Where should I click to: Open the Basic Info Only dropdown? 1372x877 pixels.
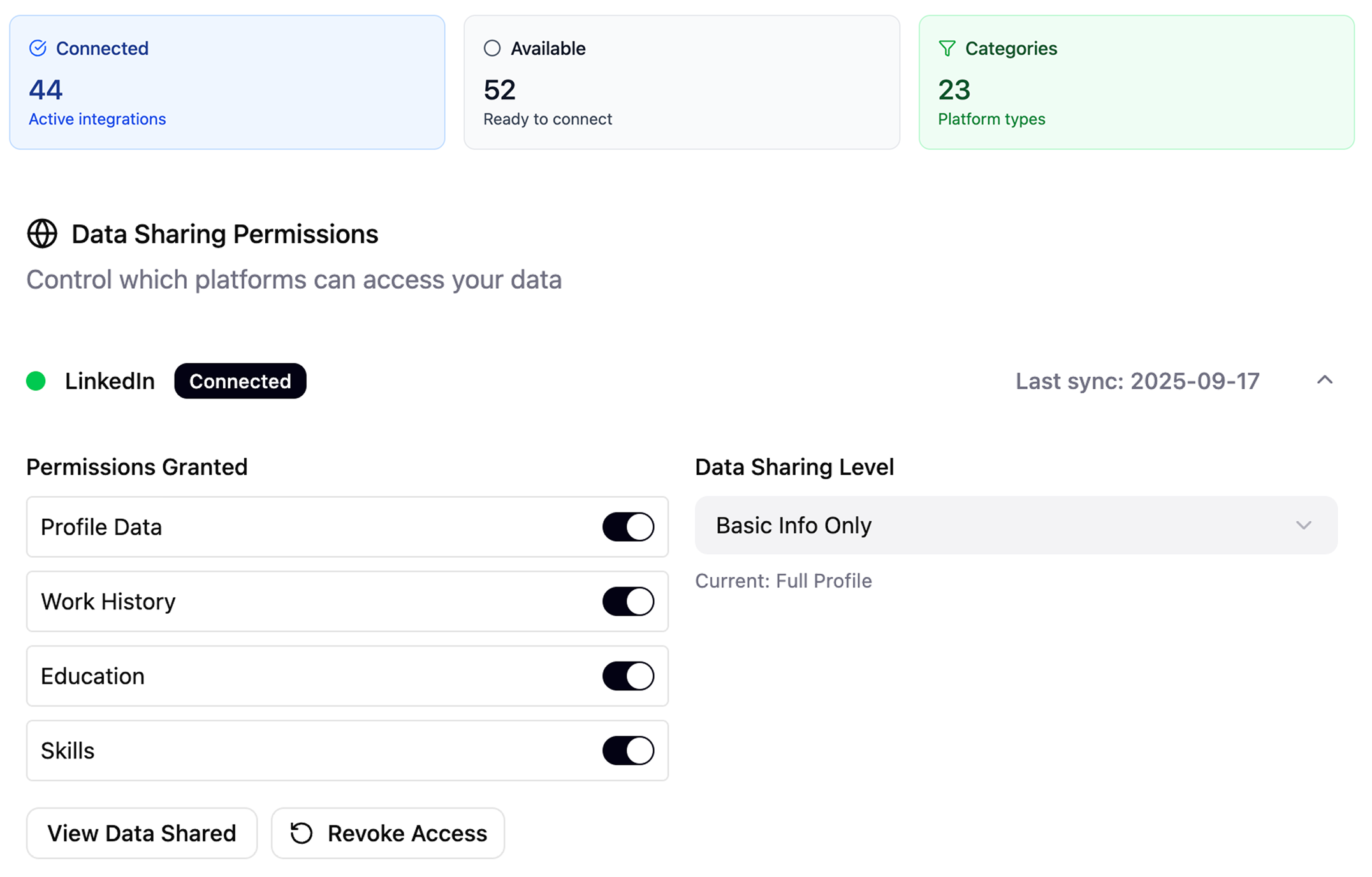1015,525
